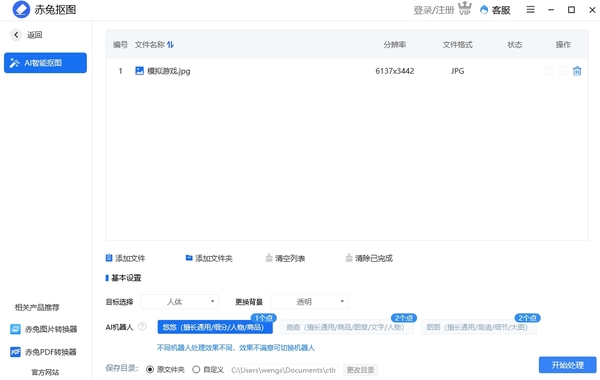Viewport: 600px width, 380px height.
Task: Select AI智能抠图 sidebar tab
Action: pos(45,63)
